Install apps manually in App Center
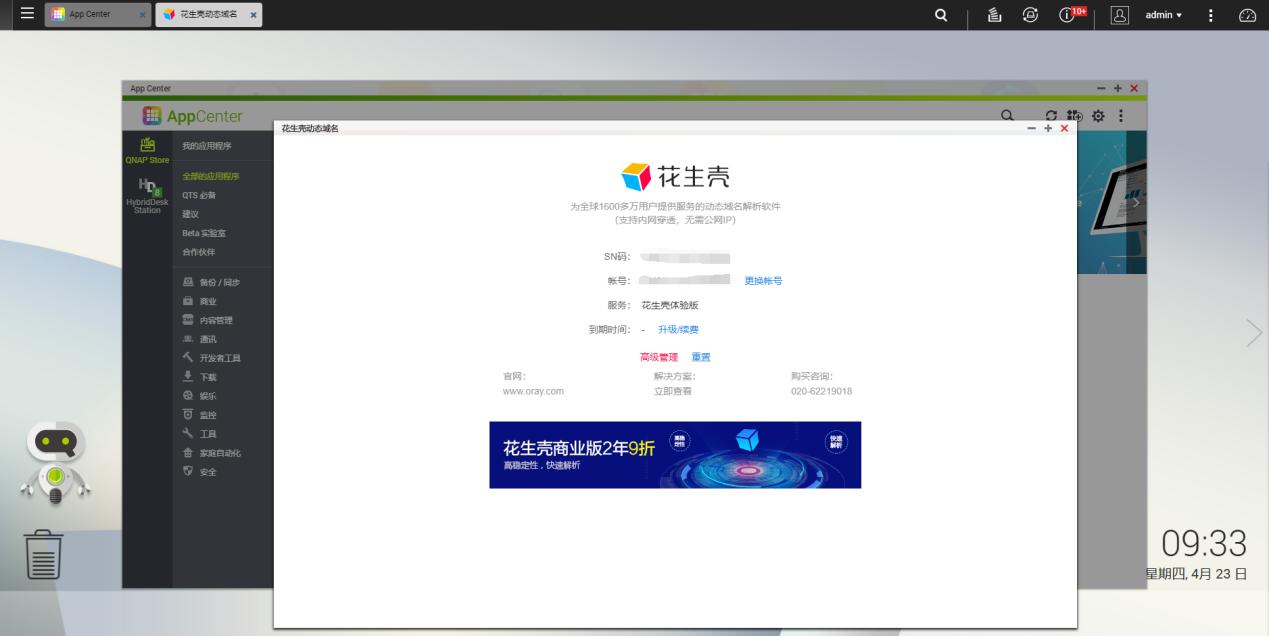This screenshot has height=636, width=1269. [1073, 116]
